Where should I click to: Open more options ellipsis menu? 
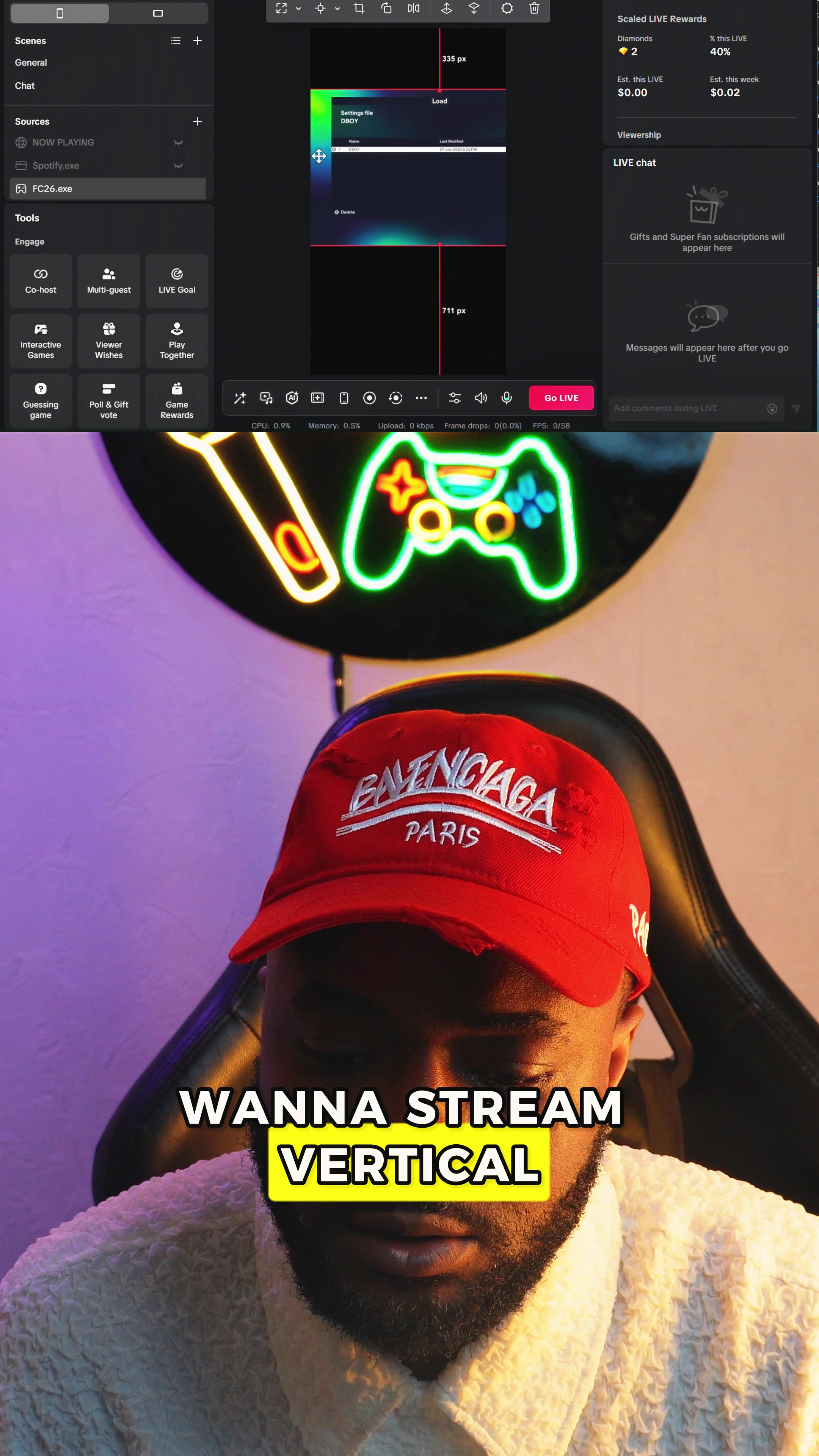pos(421,398)
